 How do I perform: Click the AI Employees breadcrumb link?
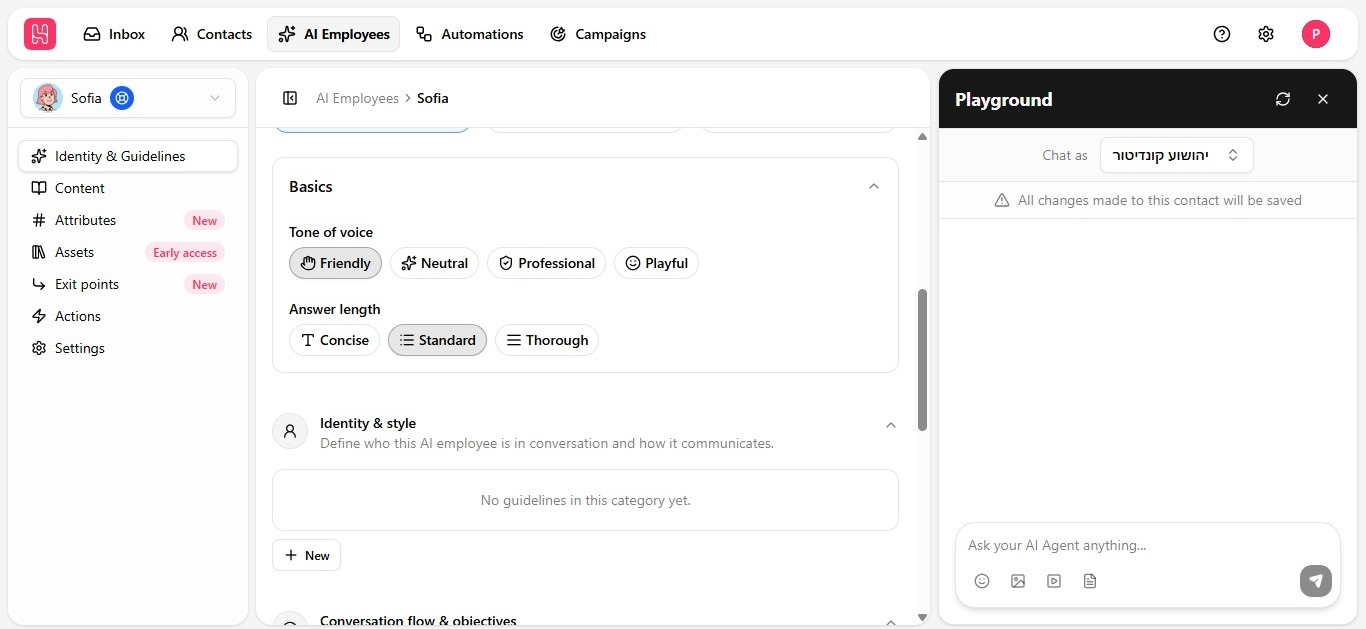pyautogui.click(x=357, y=98)
